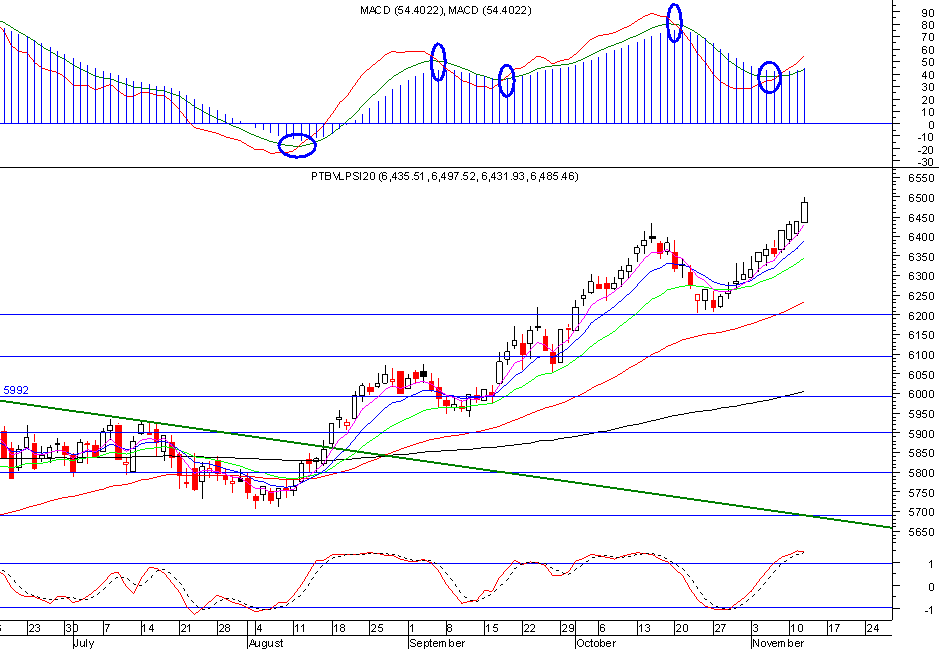
Task: Select the 27 date label in October
Action: [x=720, y=629]
